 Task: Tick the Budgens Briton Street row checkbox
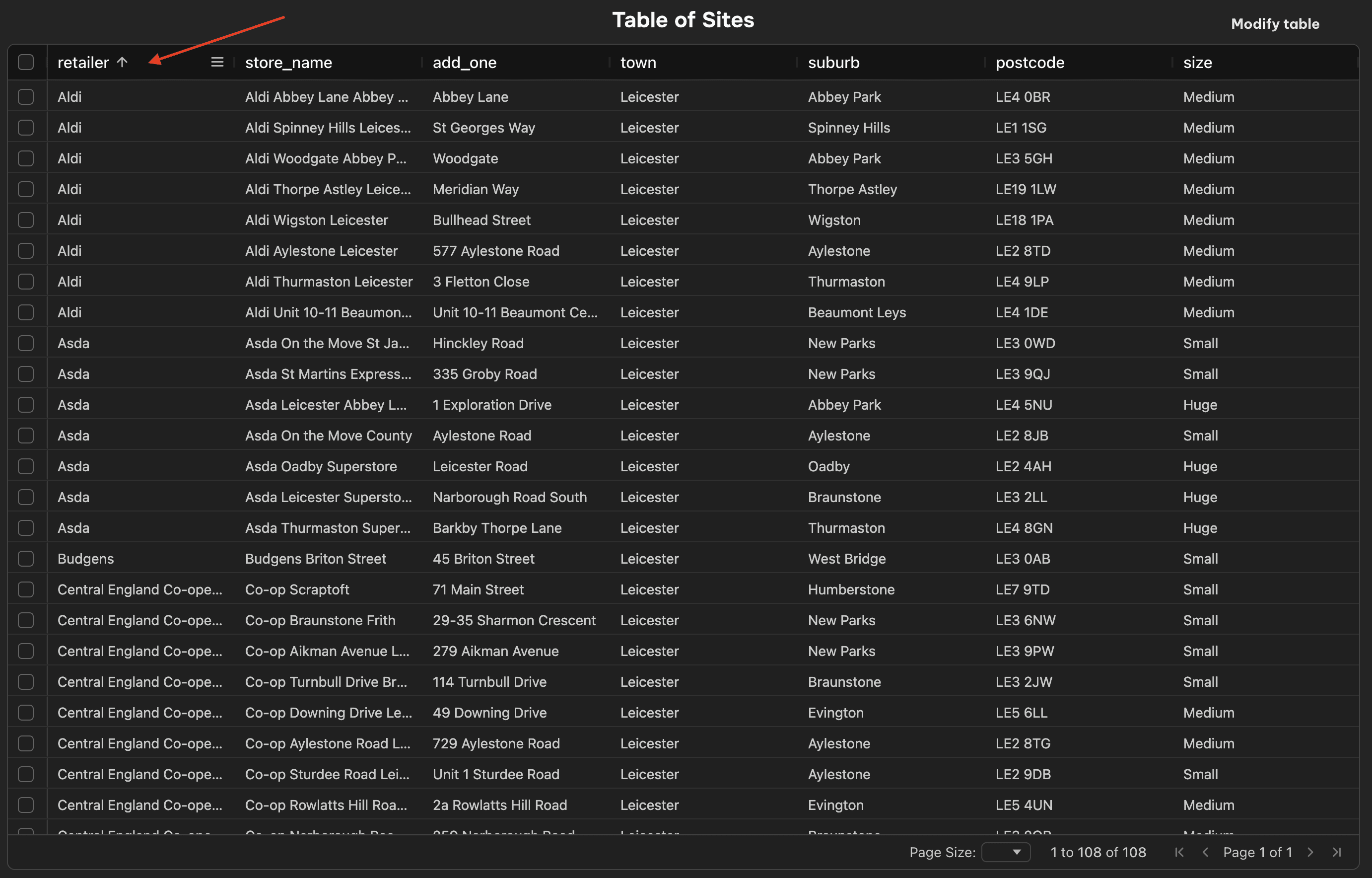click(x=26, y=559)
